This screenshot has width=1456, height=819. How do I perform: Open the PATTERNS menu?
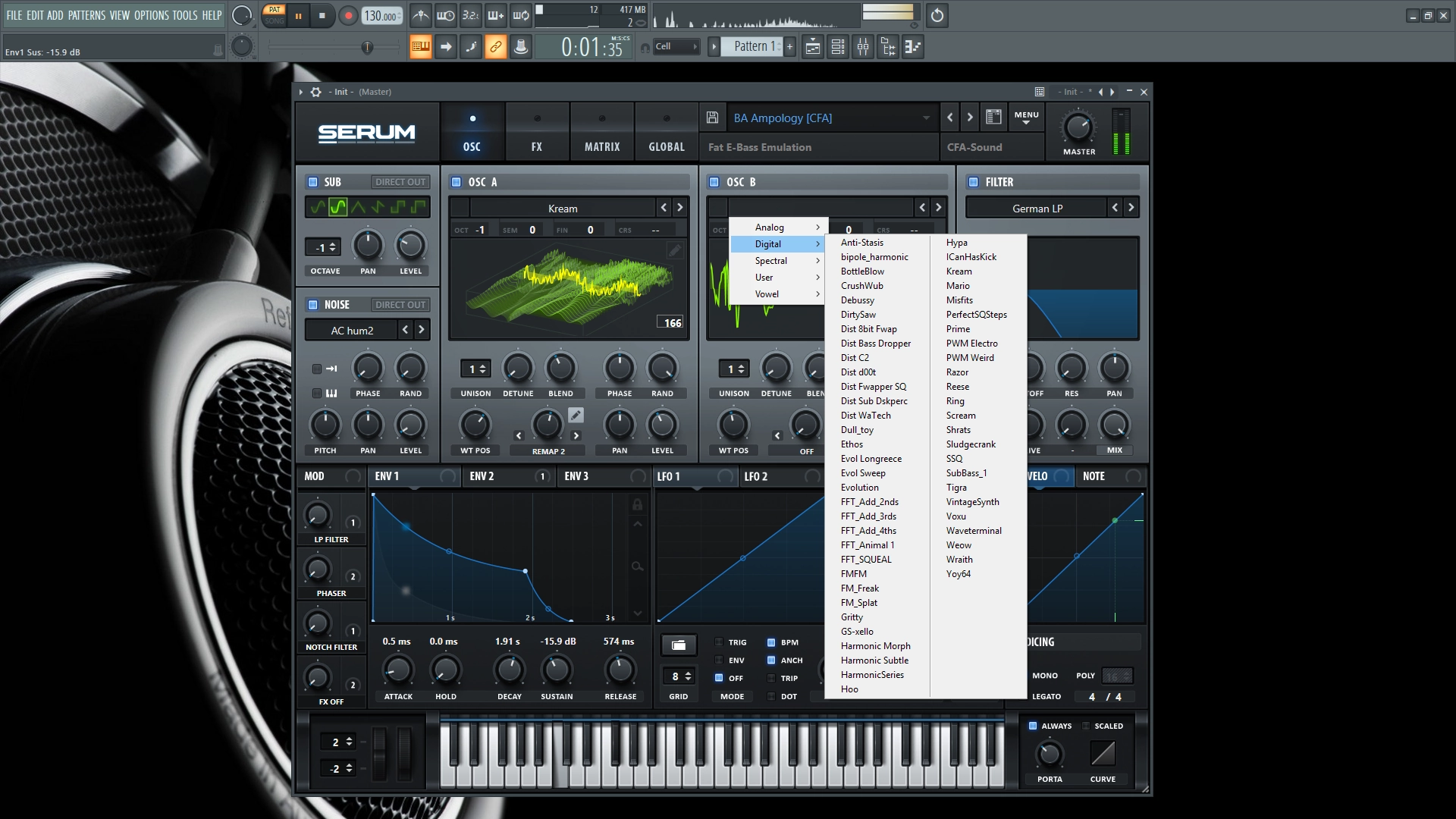tap(86, 15)
